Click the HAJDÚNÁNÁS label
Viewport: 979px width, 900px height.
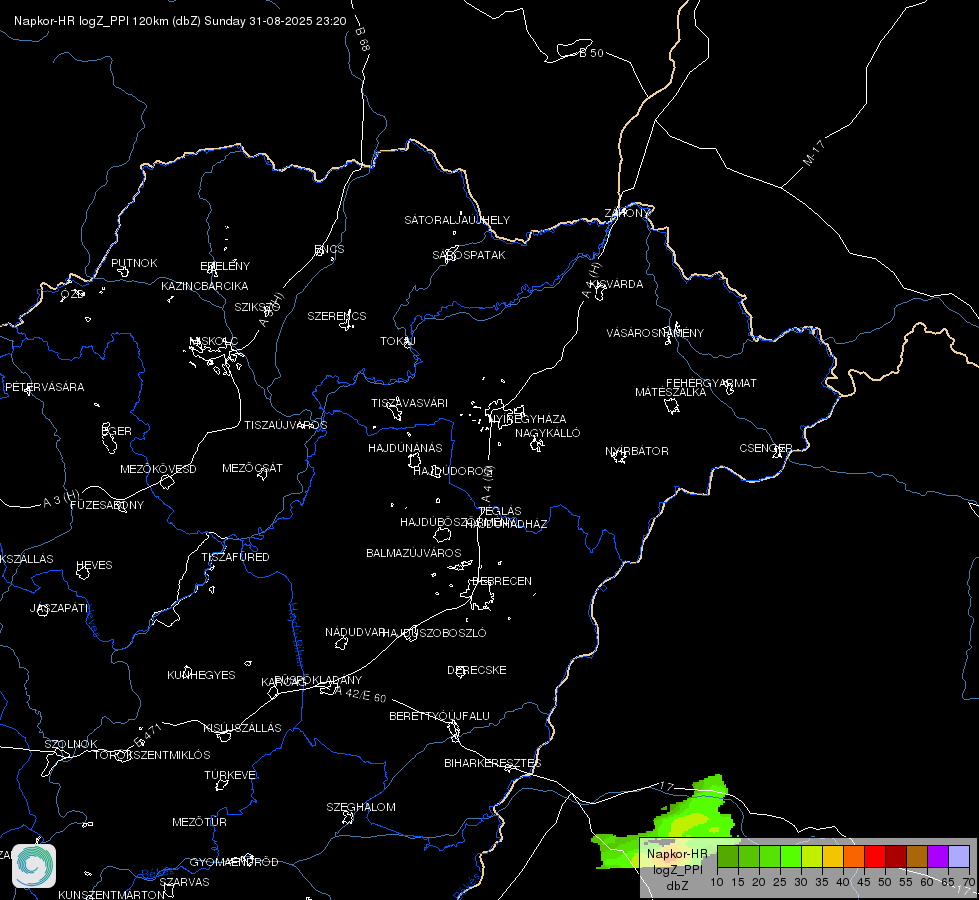click(x=405, y=448)
